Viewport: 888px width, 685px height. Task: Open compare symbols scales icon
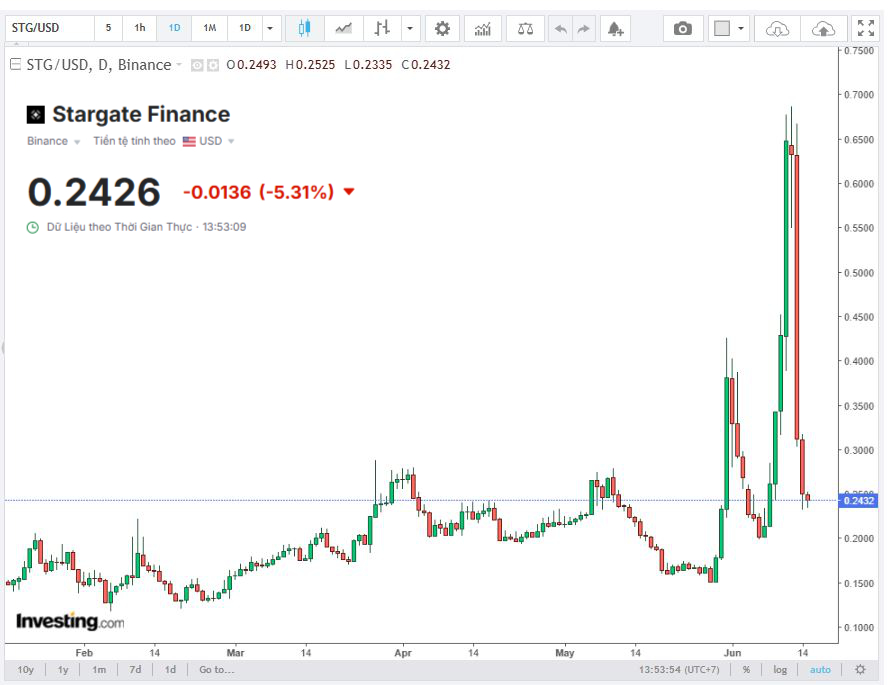tap(526, 28)
